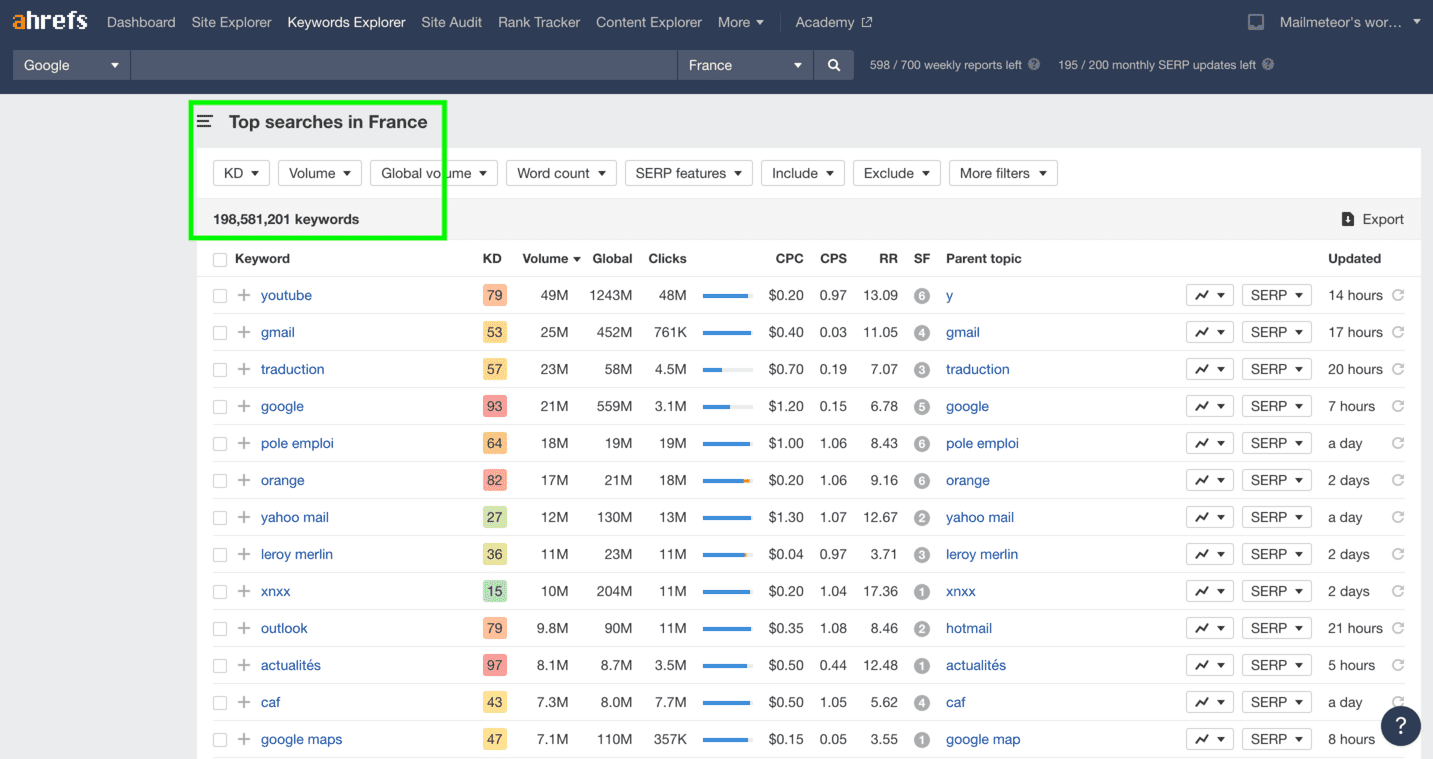1433x759 pixels.
Task: Check the youtube row checkbox
Action: [x=220, y=296]
